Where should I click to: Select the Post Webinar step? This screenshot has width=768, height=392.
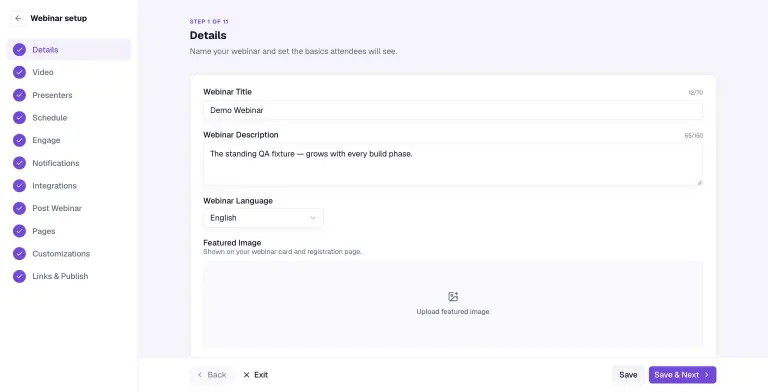pyautogui.click(x=69, y=208)
